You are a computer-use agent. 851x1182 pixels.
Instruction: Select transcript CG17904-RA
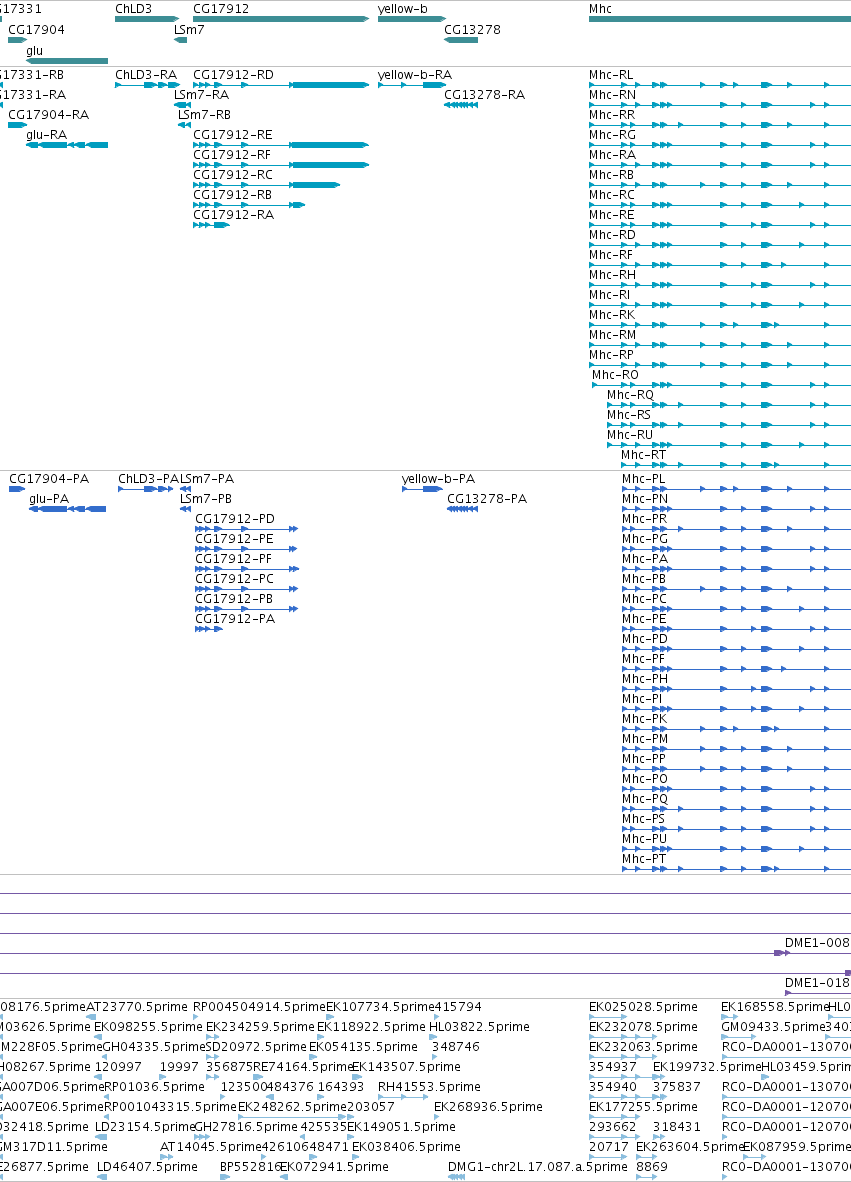(x=48, y=115)
